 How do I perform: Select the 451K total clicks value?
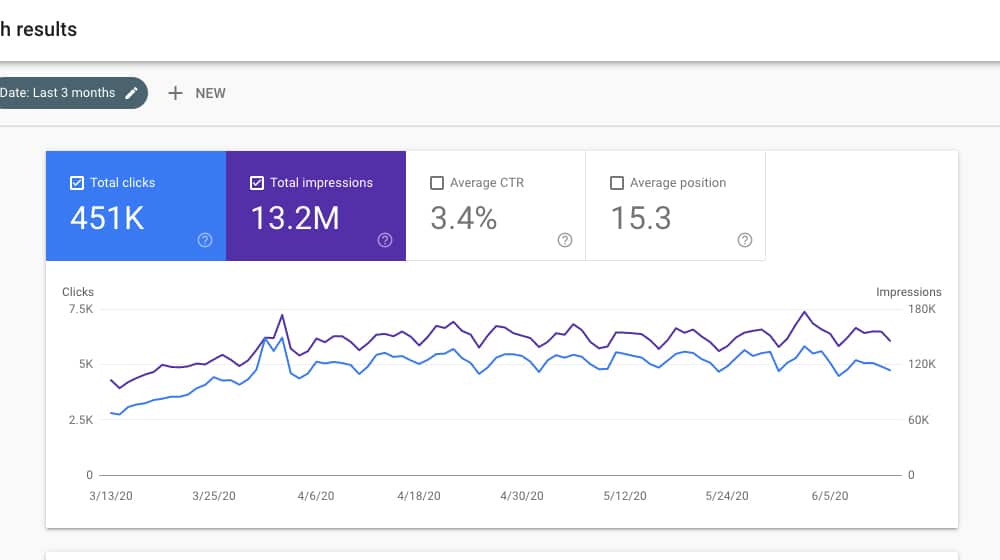(107, 218)
